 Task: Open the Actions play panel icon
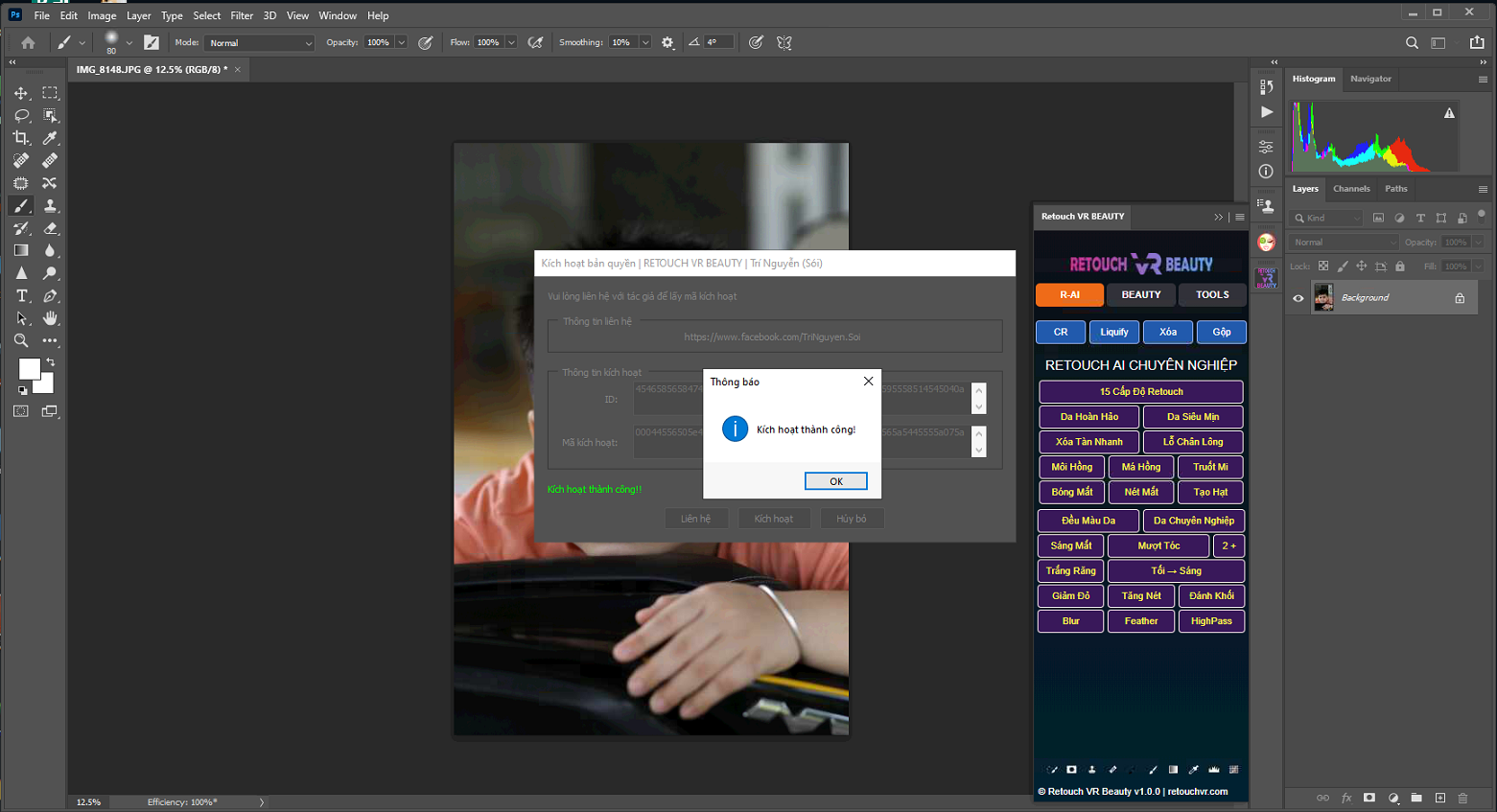(1266, 112)
